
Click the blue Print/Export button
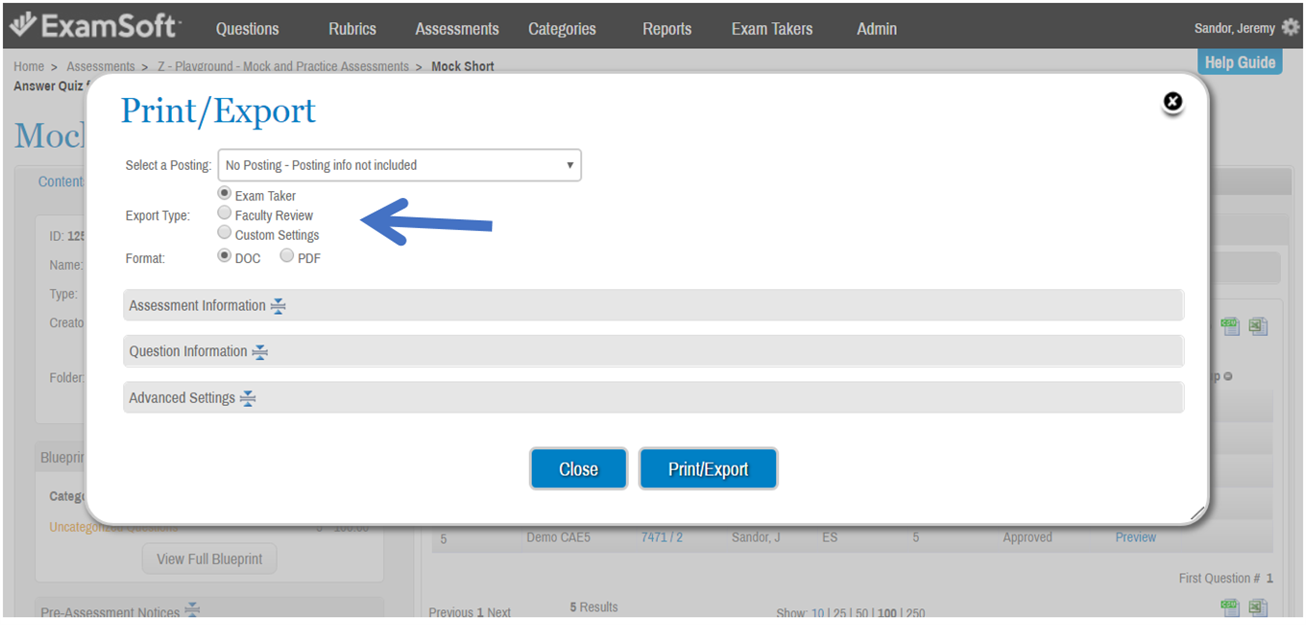tap(708, 469)
